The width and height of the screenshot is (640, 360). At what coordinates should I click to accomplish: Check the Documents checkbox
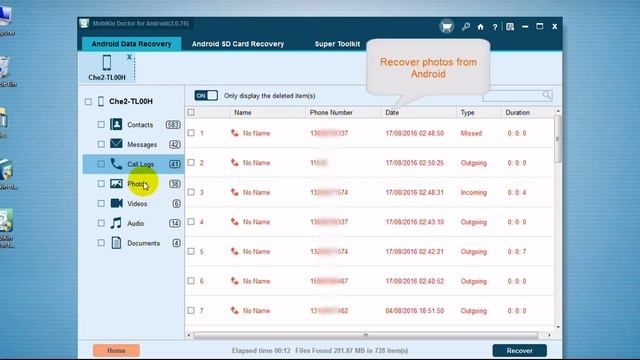[x=101, y=243]
